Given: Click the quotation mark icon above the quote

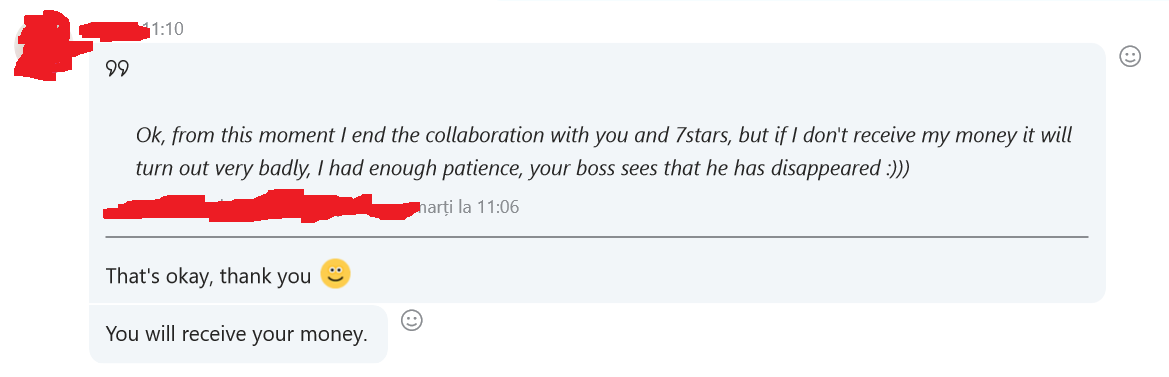Looking at the screenshot, I should pos(118,69).
